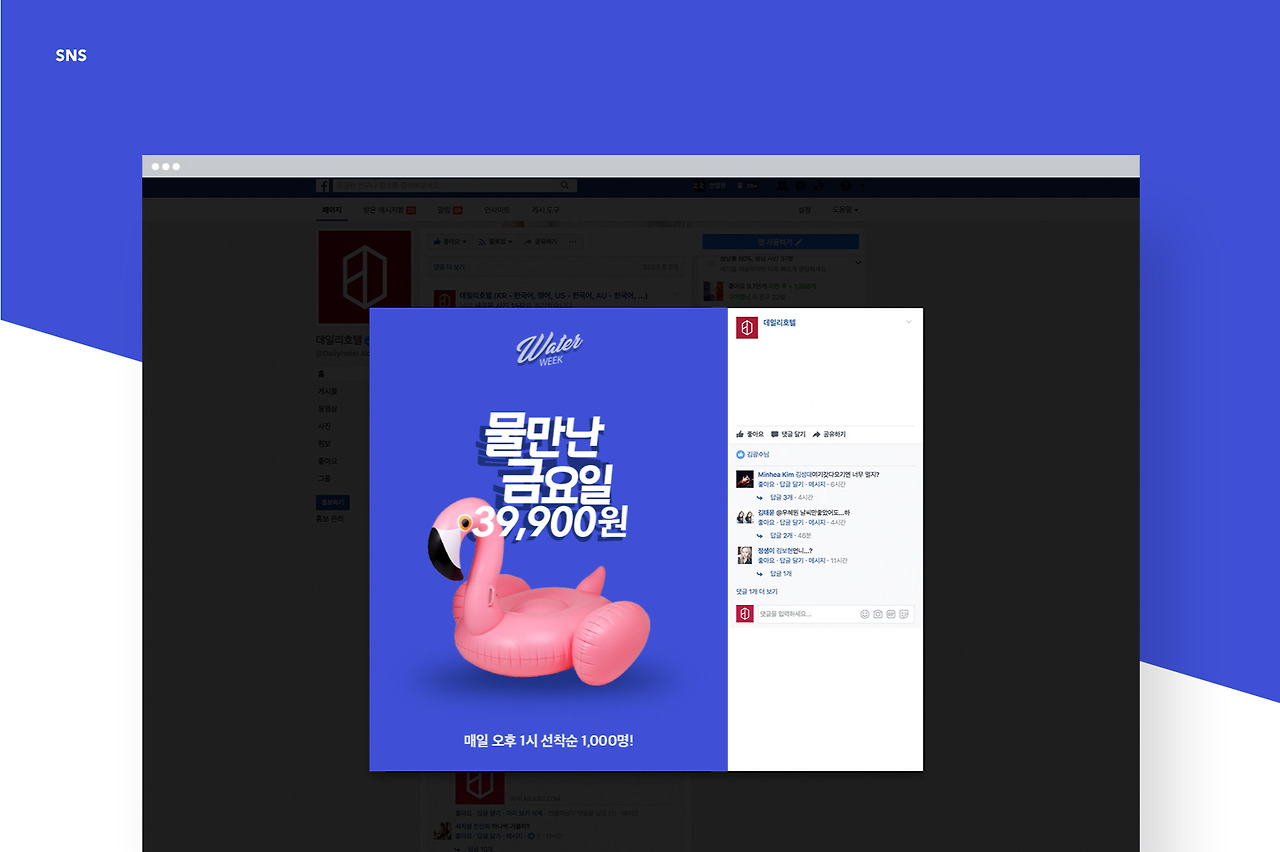Click the 좋아요 thumbs-up button under the post
Viewport: 1280px width, 852px height.
click(750, 434)
